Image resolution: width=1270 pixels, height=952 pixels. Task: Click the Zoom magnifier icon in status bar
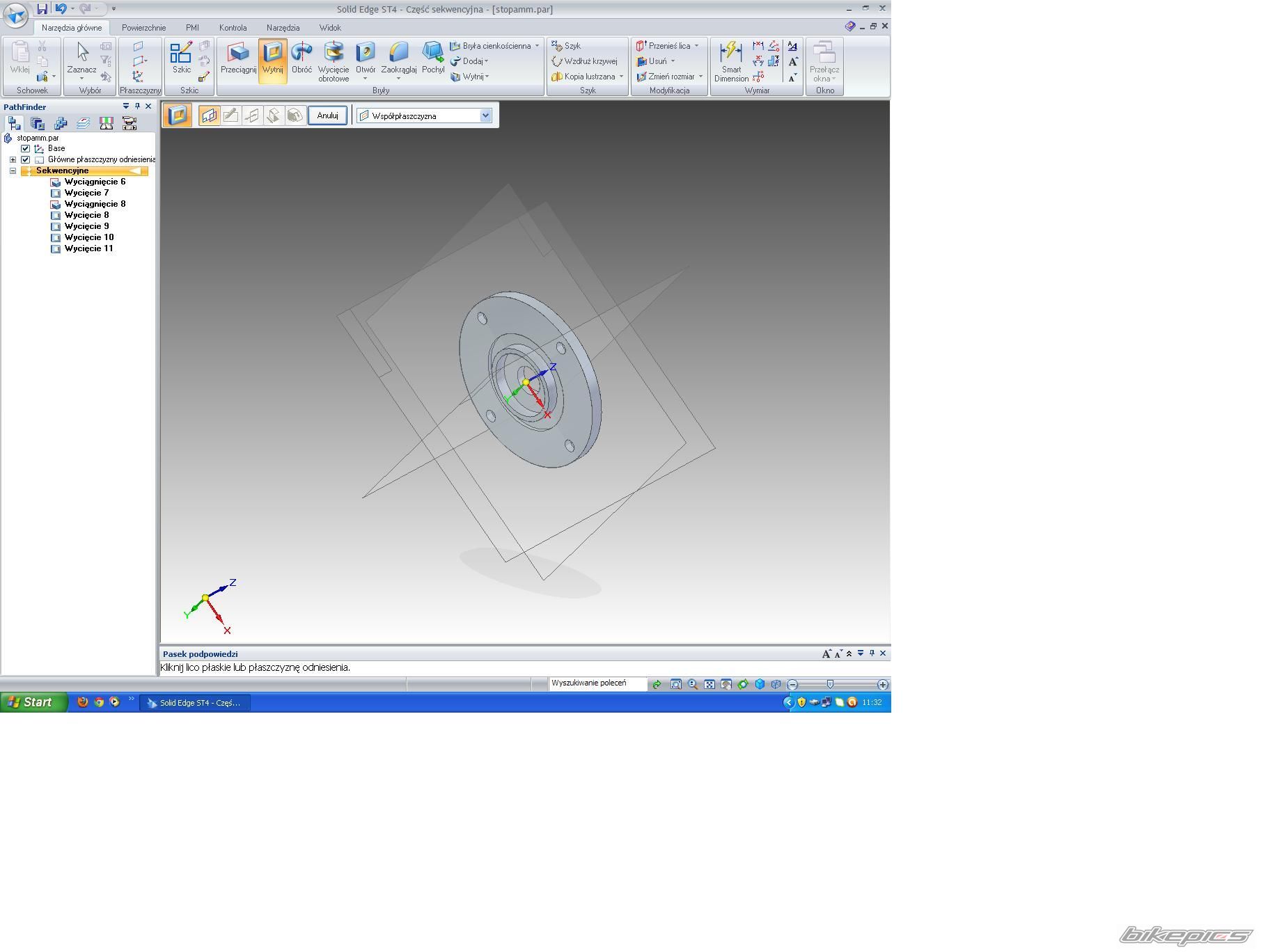tap(693, 685)
